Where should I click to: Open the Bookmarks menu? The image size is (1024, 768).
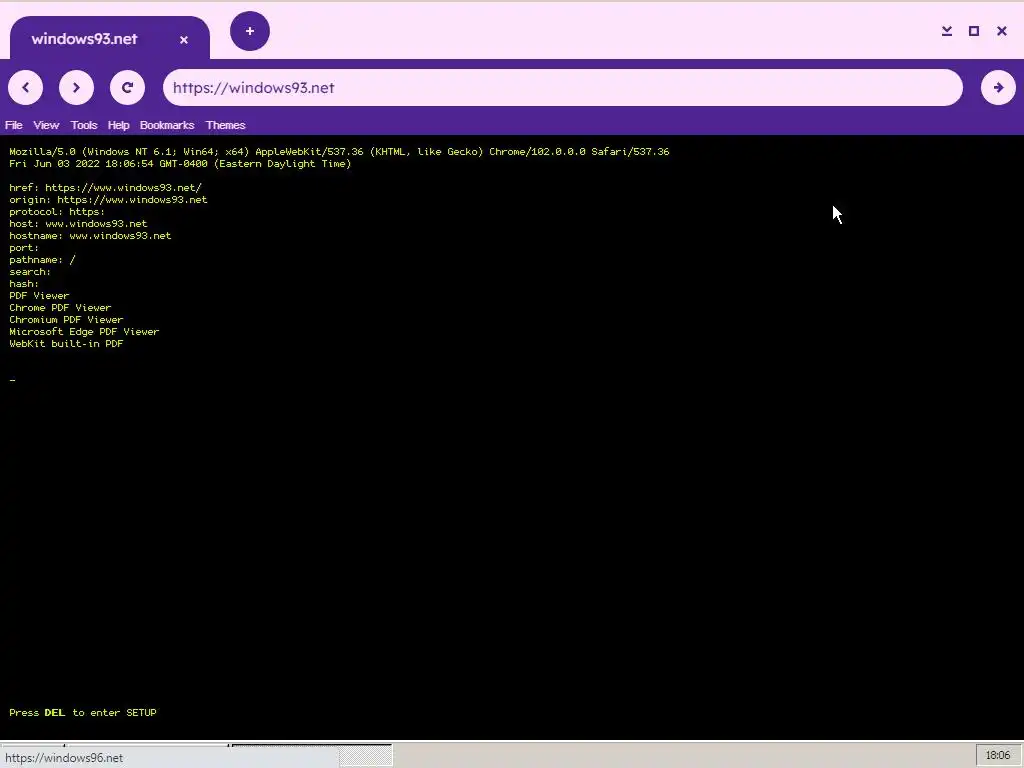[x=167, y=125]
